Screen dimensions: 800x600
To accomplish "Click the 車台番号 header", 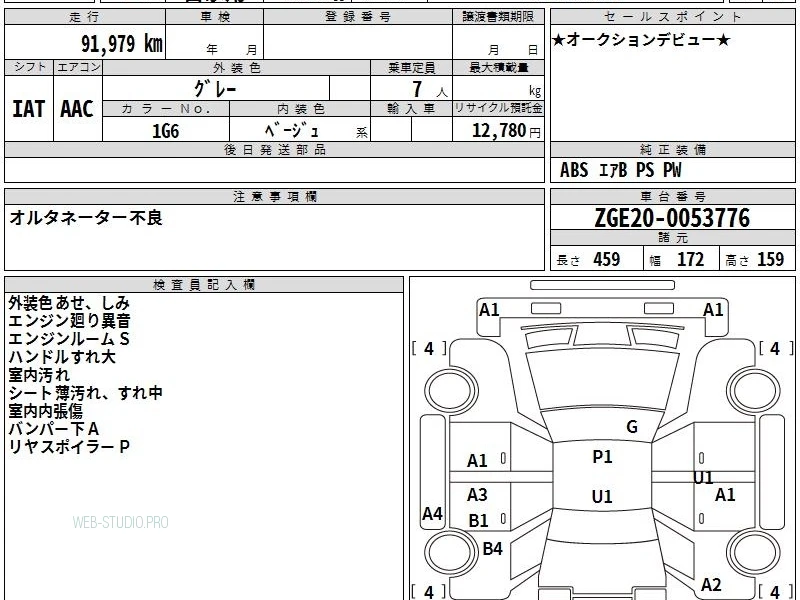I will tap(672, 196).
